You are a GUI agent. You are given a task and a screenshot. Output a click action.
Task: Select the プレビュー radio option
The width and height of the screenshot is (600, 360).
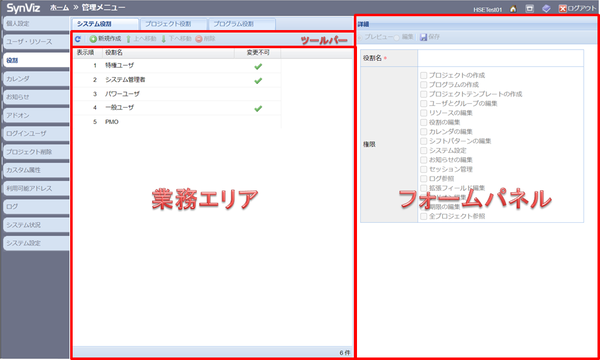pos(360,37)
